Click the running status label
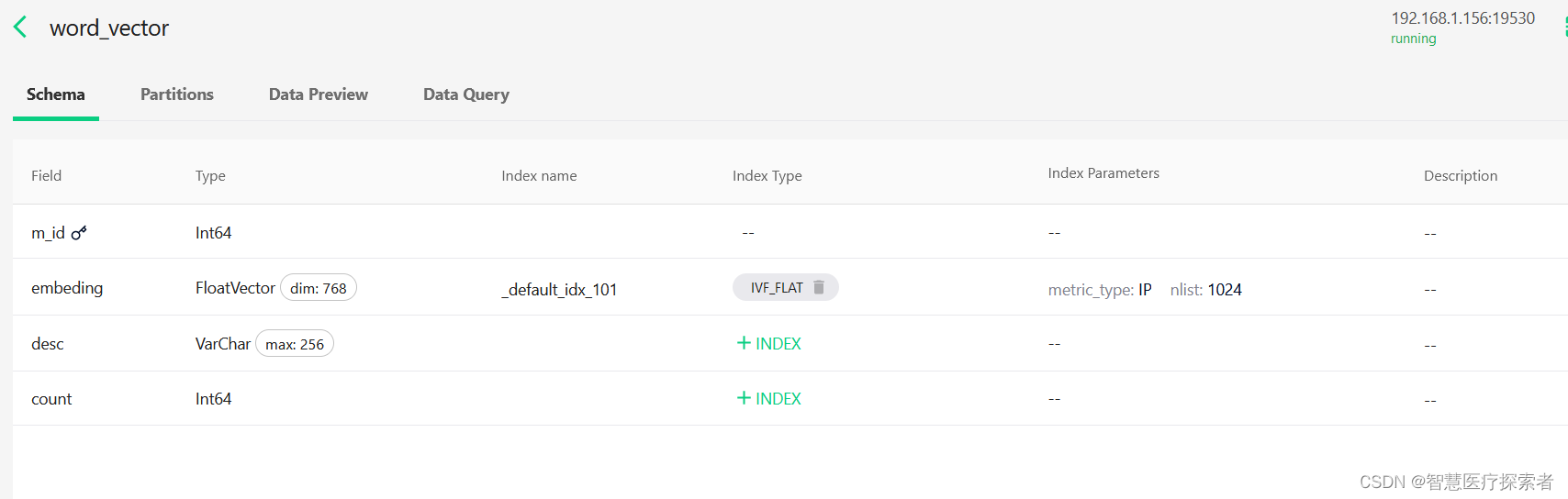 1414,39
